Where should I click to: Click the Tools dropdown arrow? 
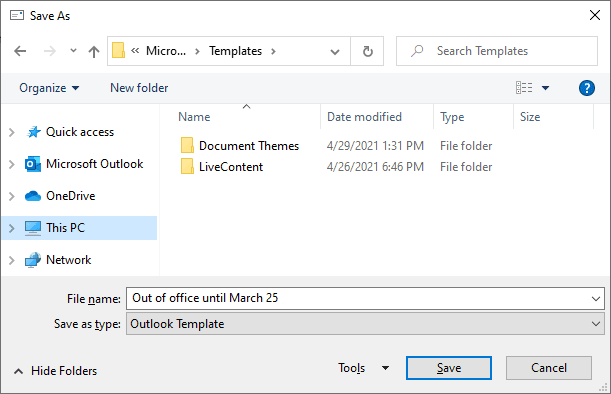[385, 368]
